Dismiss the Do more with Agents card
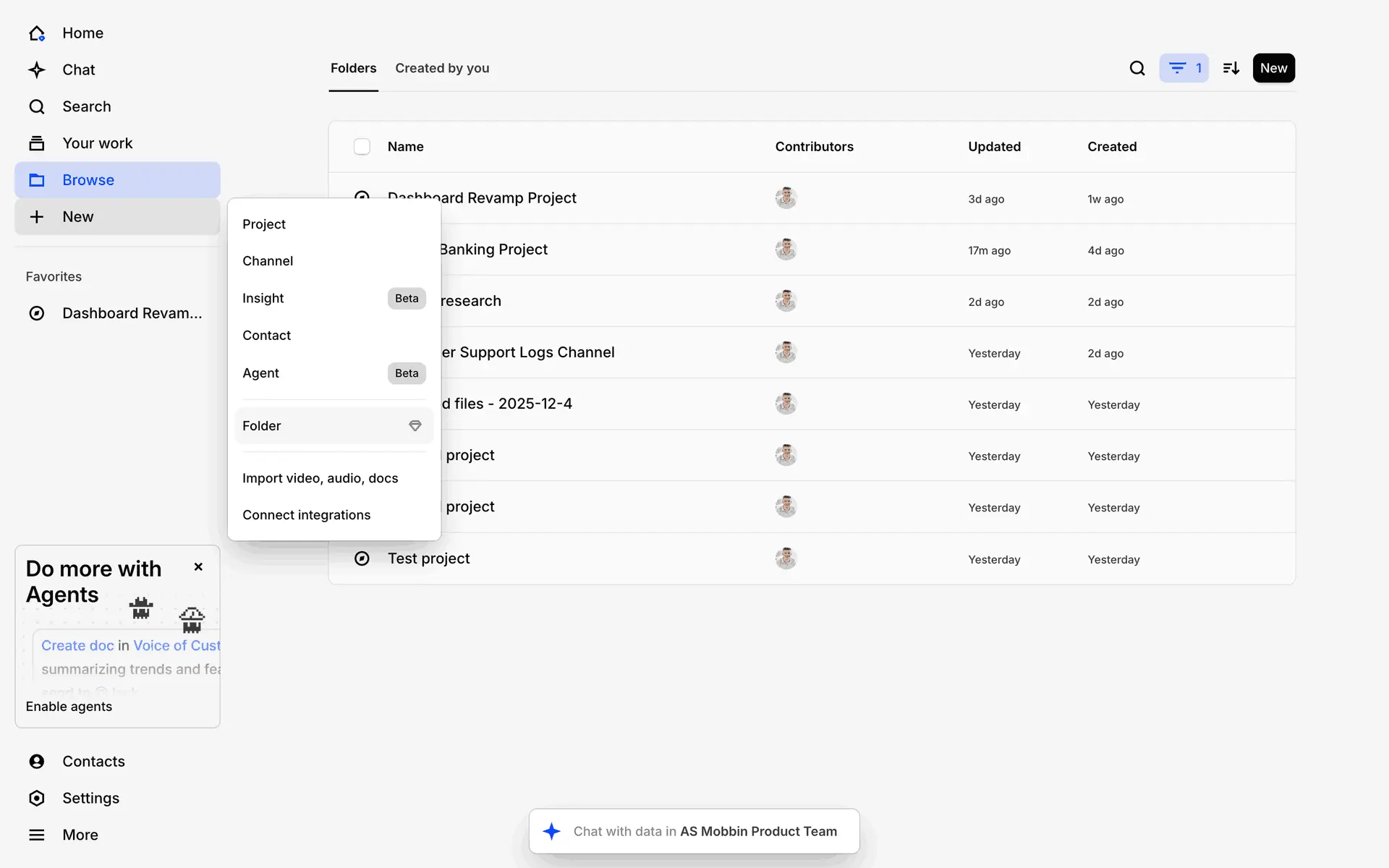The image size is (1389, 868). pos(198,567)
